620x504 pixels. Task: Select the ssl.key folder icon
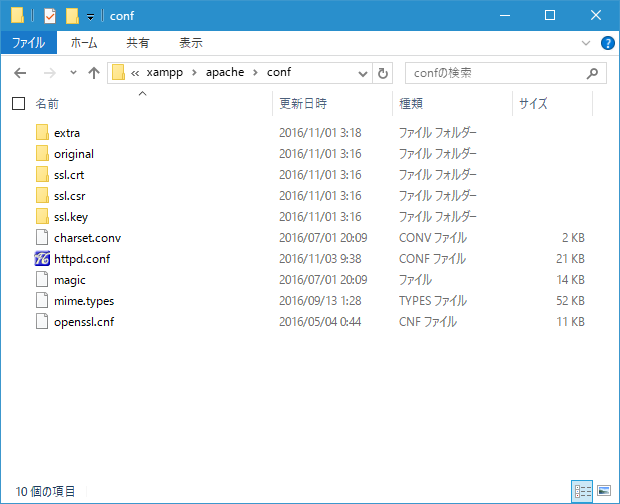42,216
